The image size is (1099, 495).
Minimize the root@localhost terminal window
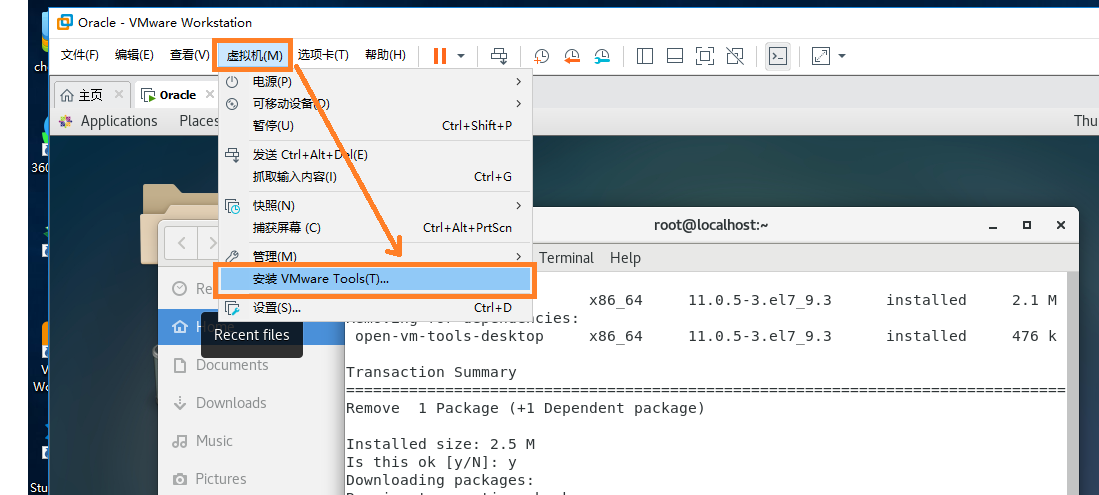pos(993,226)
